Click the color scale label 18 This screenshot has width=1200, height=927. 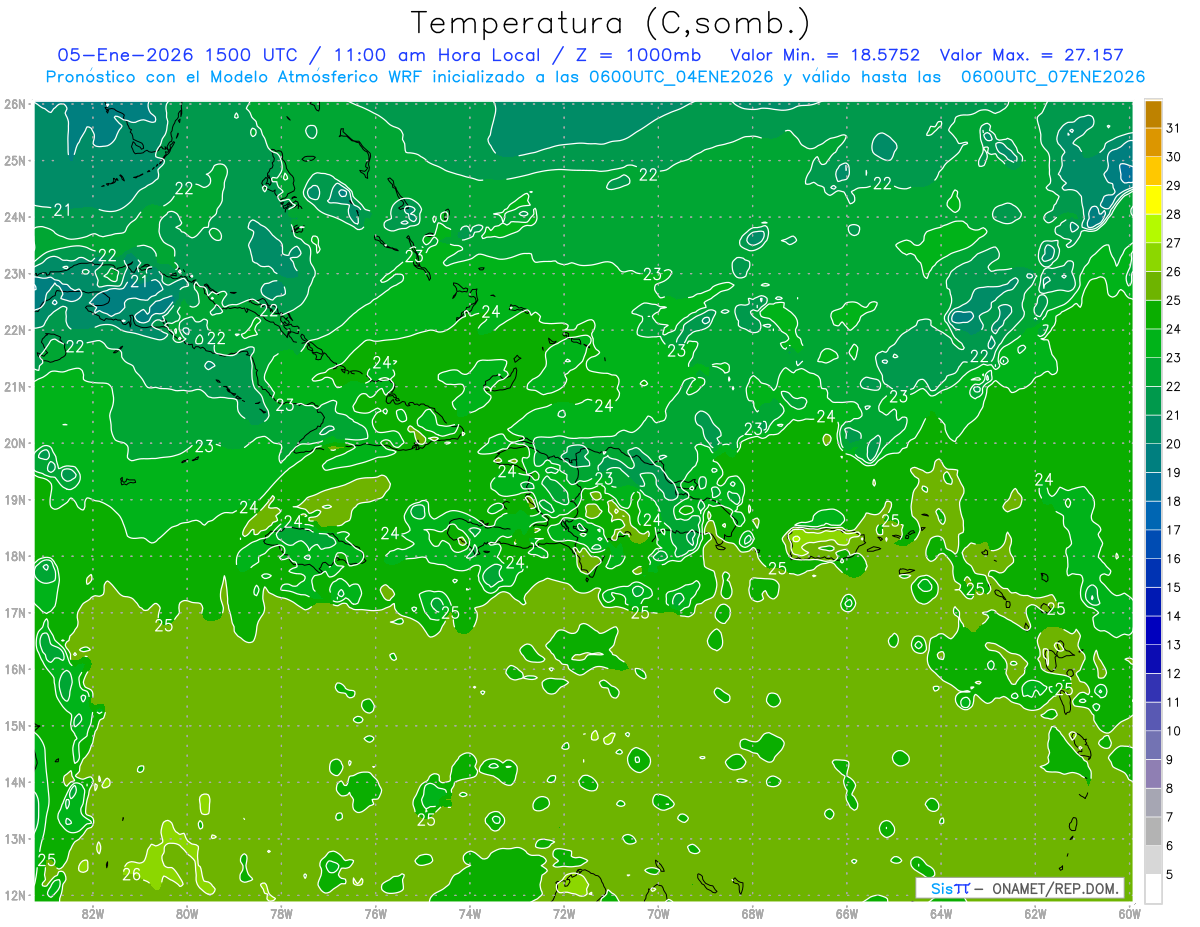1173,501
